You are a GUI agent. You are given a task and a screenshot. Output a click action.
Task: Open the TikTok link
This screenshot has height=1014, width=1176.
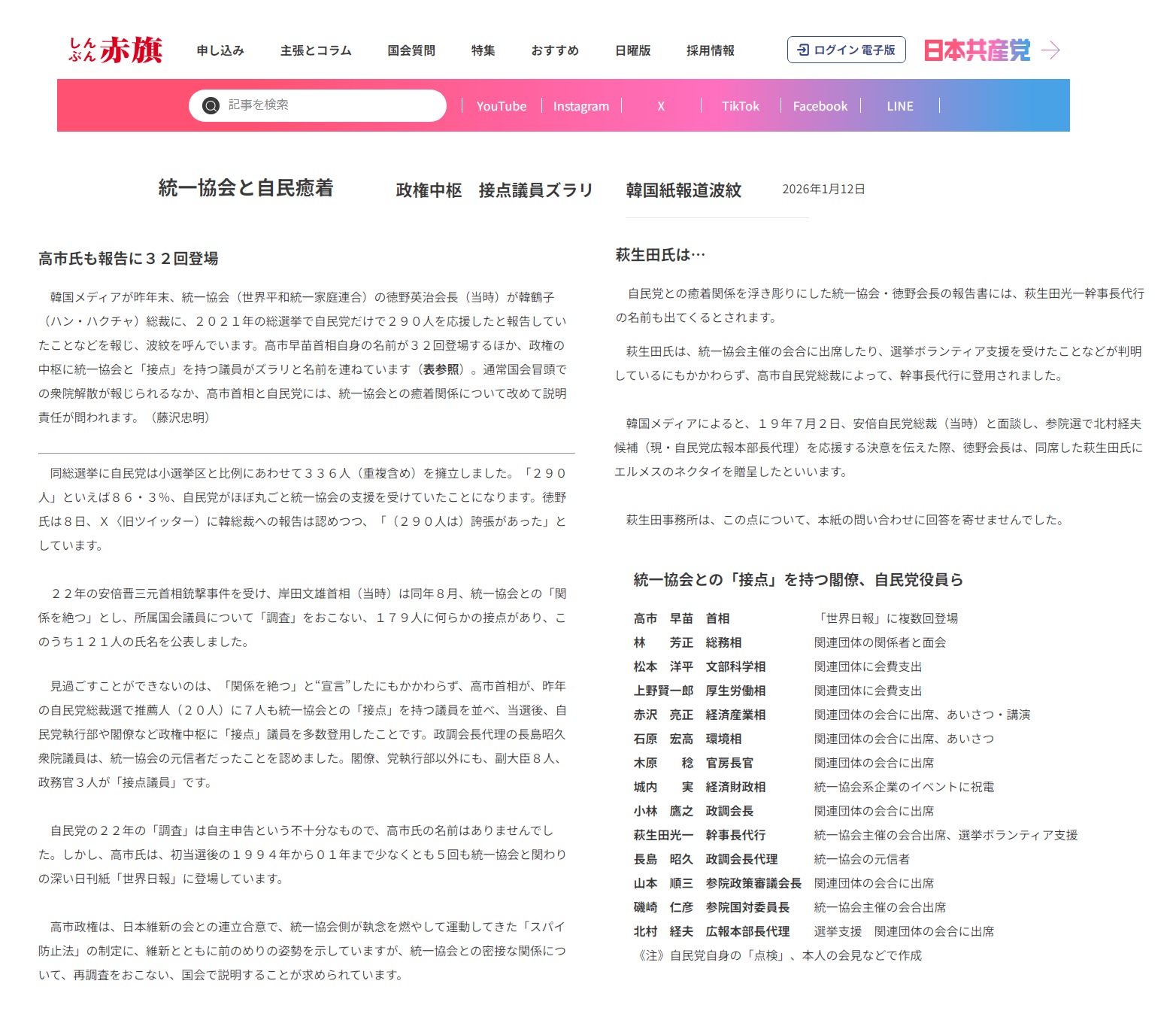click(x=741, y=106)
